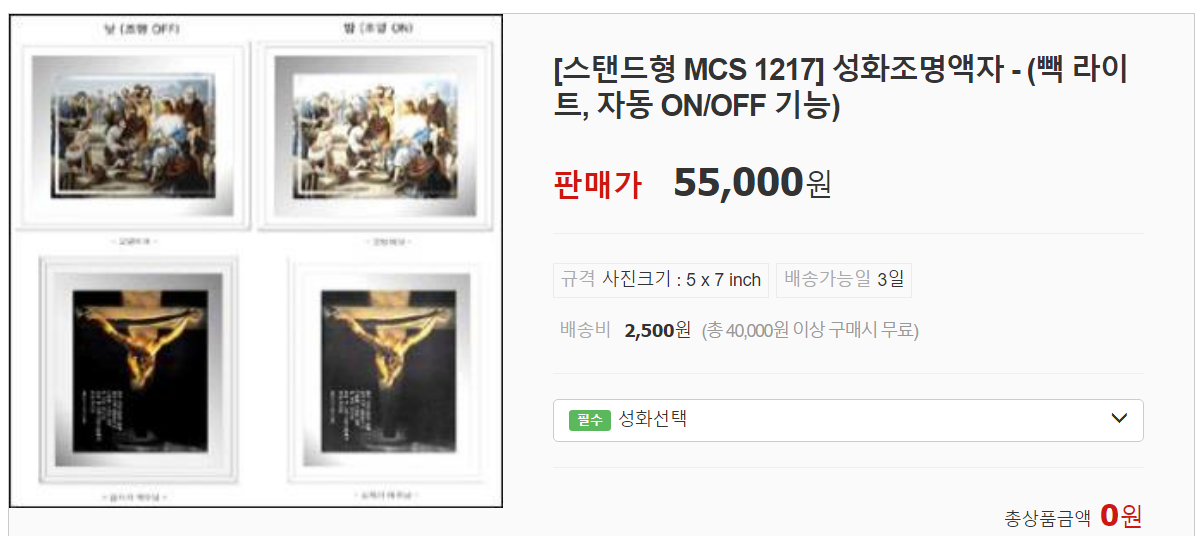The height and width of the screenshot is (536, 1204).
Task: Open the 성화선택 dropdown
Action: [848, 420]
